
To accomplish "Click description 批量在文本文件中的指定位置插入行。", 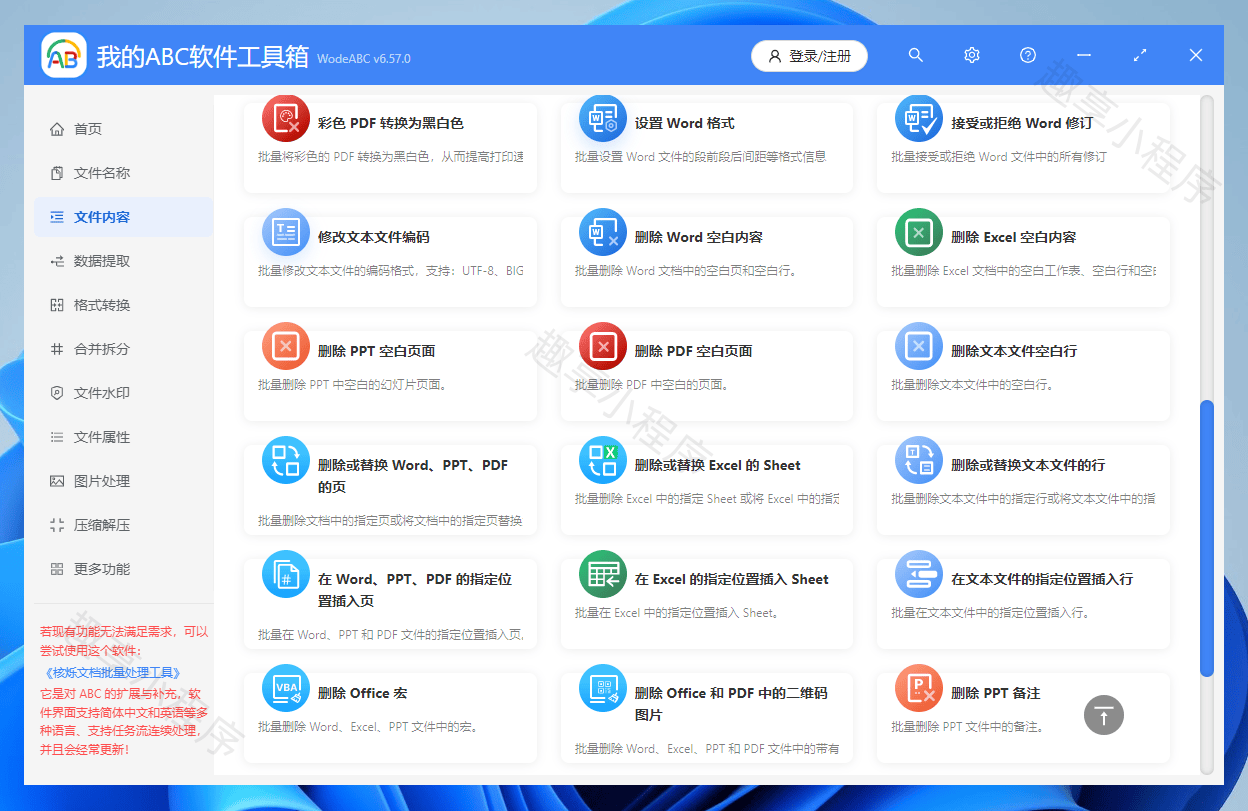I will coord(990,613).
